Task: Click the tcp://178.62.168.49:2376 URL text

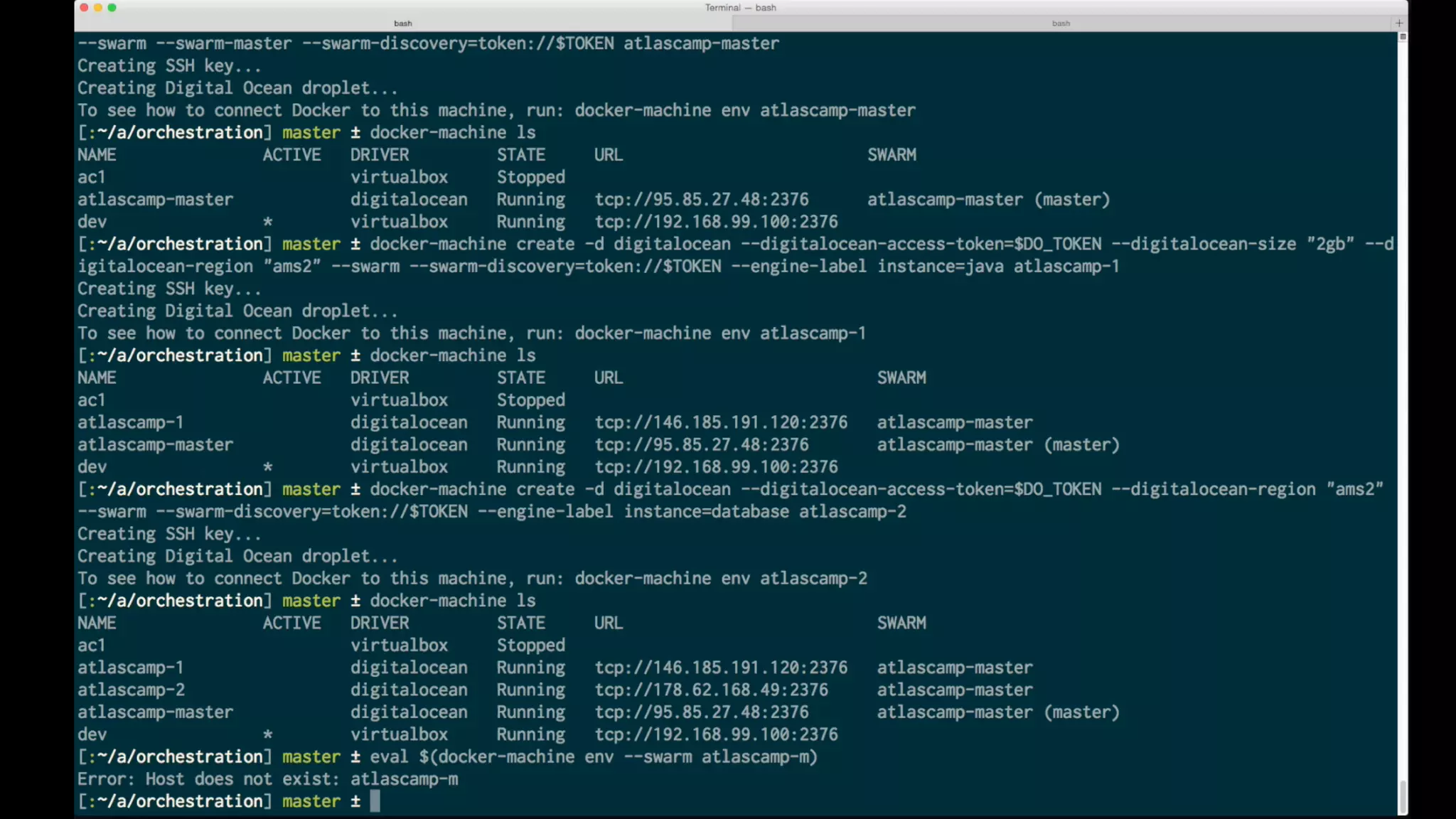Action: [x=711, y=690]
